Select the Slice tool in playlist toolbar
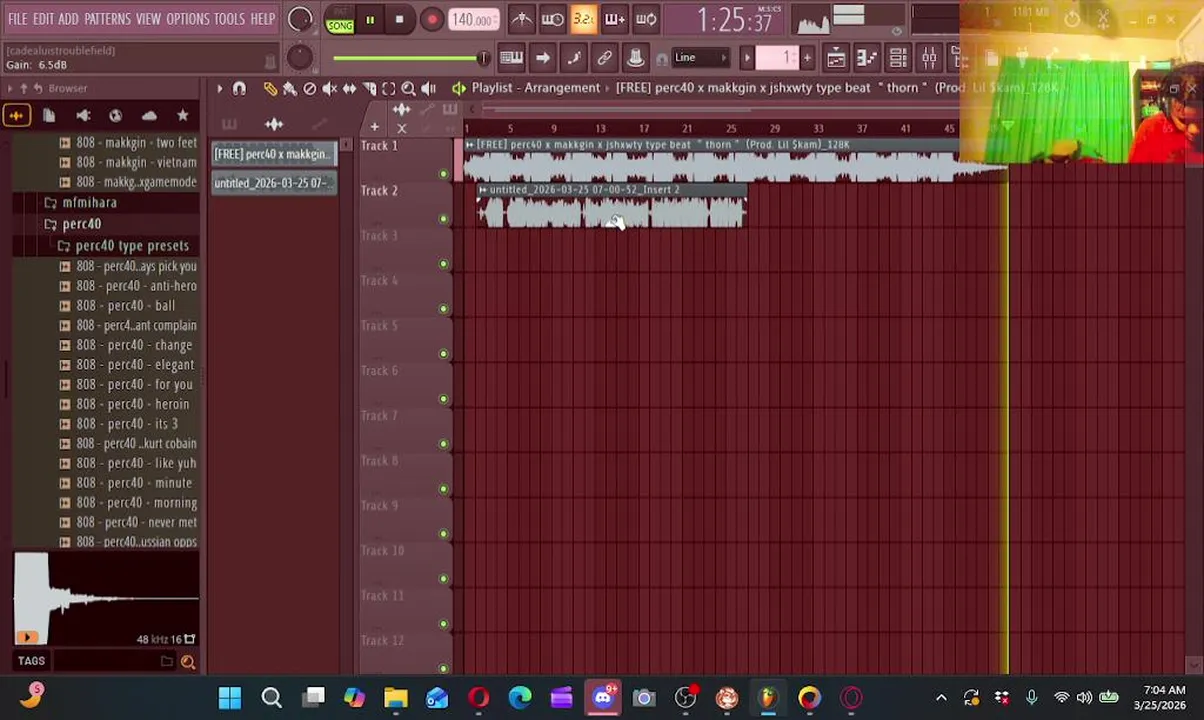1204x720 pixels. point(369,89)
